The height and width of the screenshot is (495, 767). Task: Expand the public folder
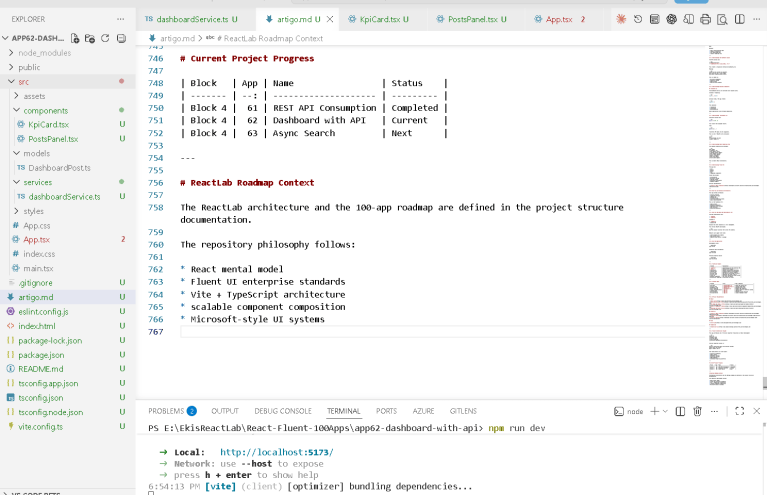[11, 67]
